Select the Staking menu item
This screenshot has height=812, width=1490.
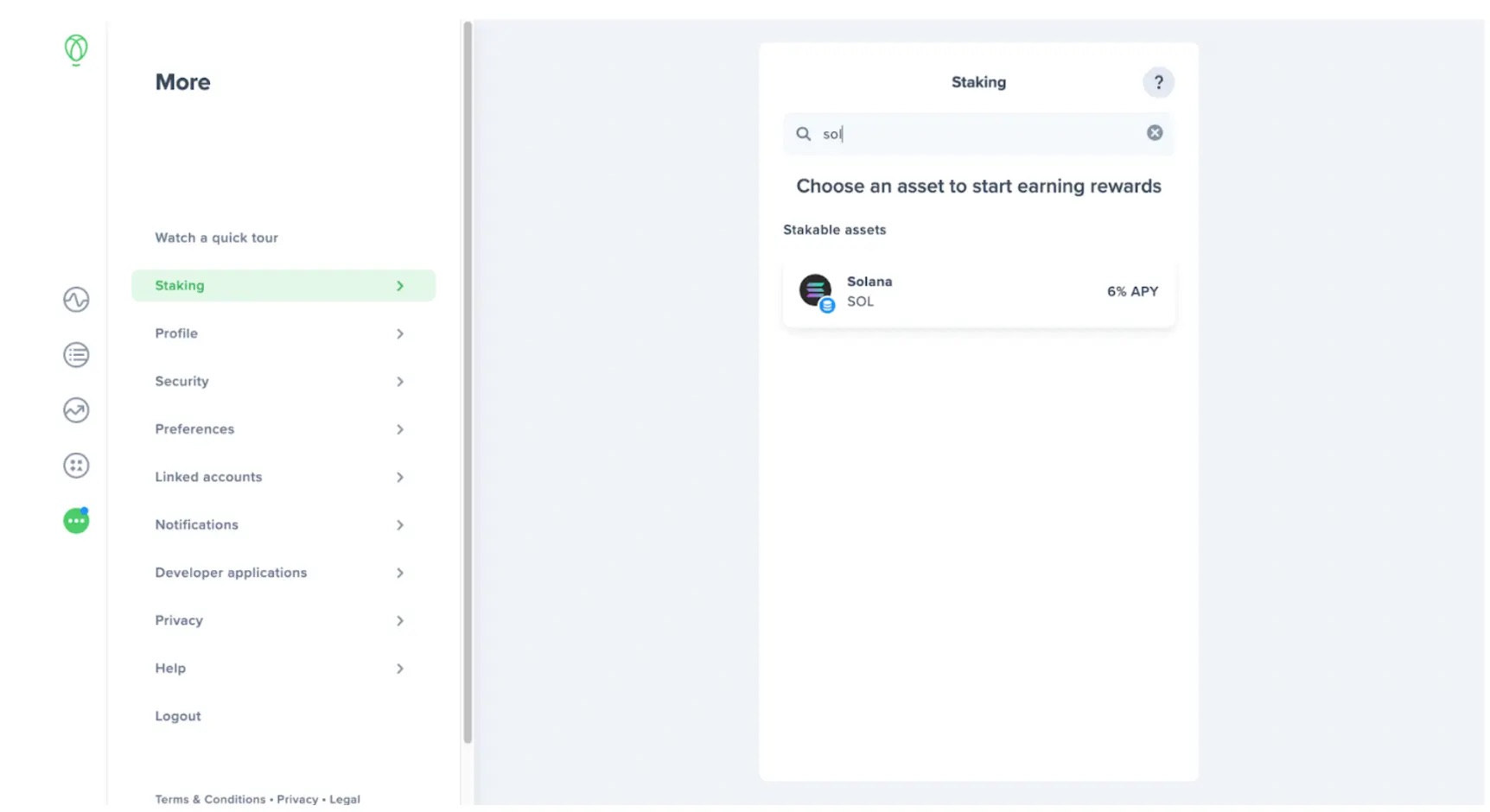pos(283,286)
